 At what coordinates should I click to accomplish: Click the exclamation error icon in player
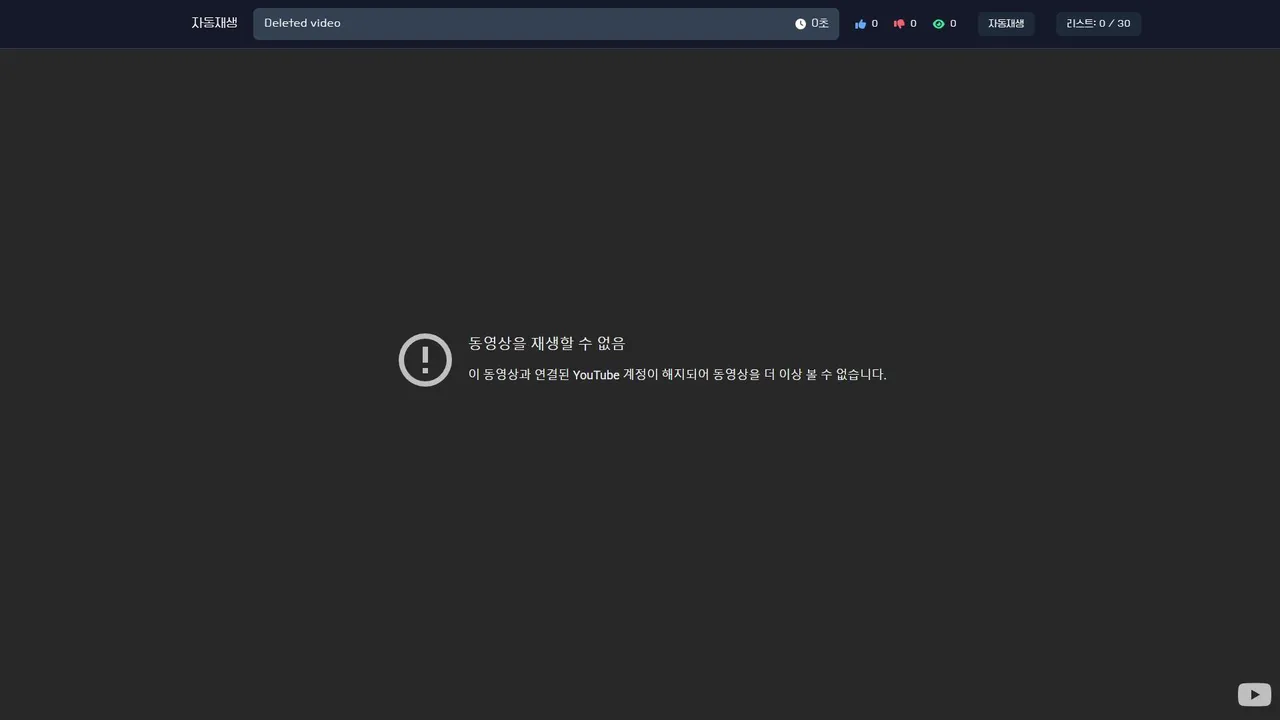pos(425,360)
